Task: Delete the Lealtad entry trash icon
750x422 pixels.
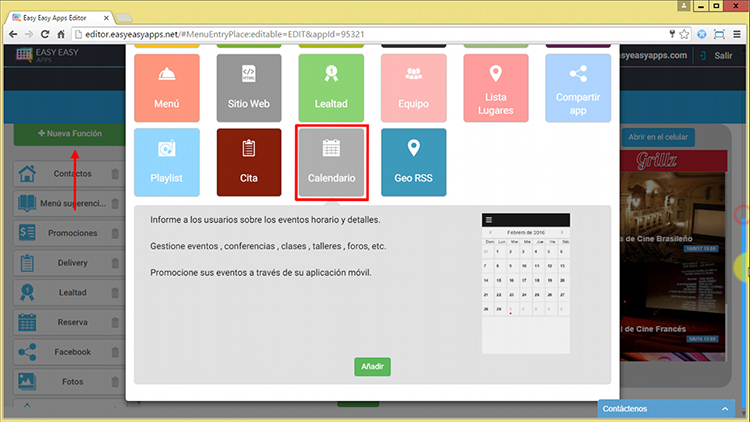Action: point(115,292)
